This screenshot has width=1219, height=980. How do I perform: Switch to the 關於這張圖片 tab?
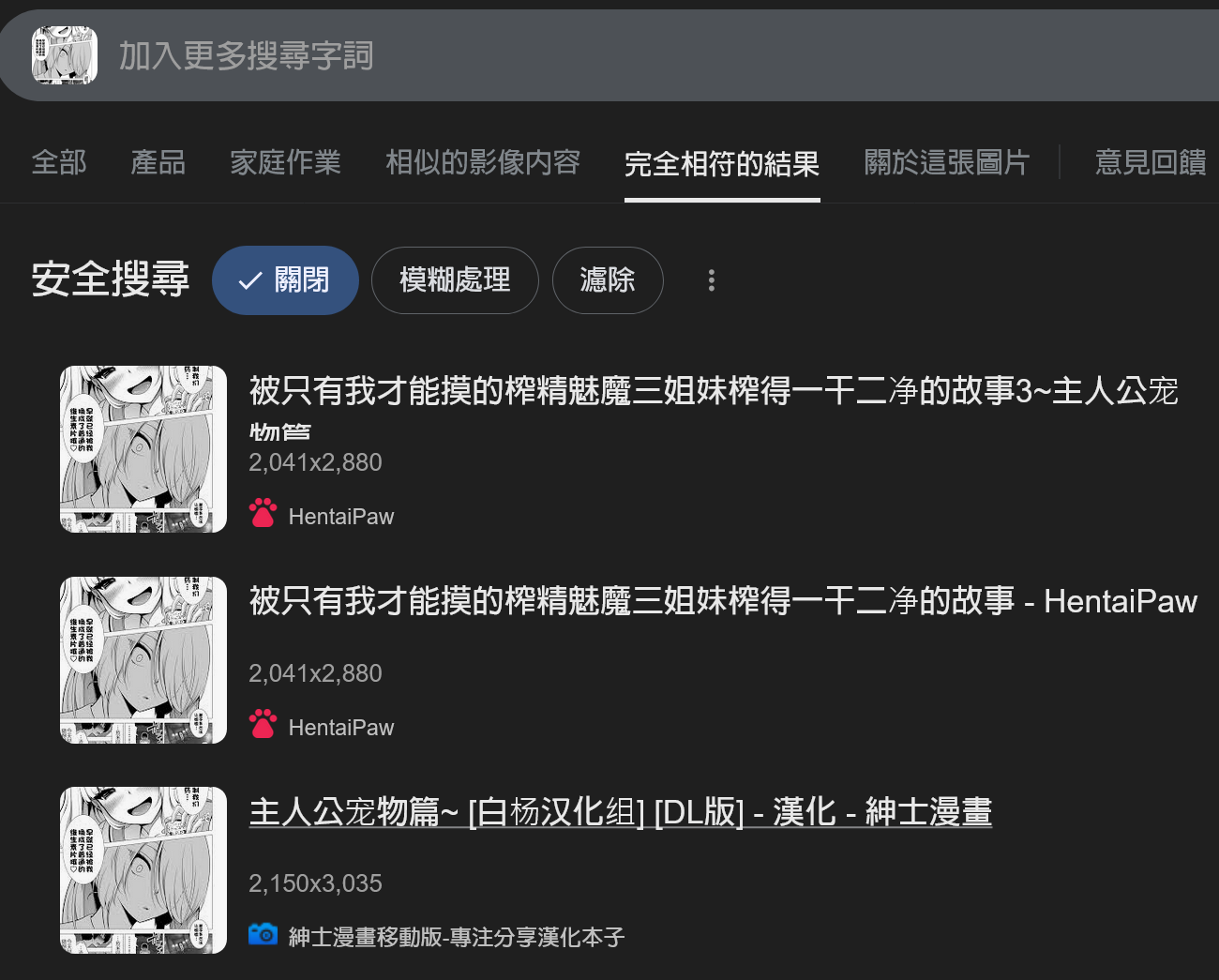coord(947,162)
